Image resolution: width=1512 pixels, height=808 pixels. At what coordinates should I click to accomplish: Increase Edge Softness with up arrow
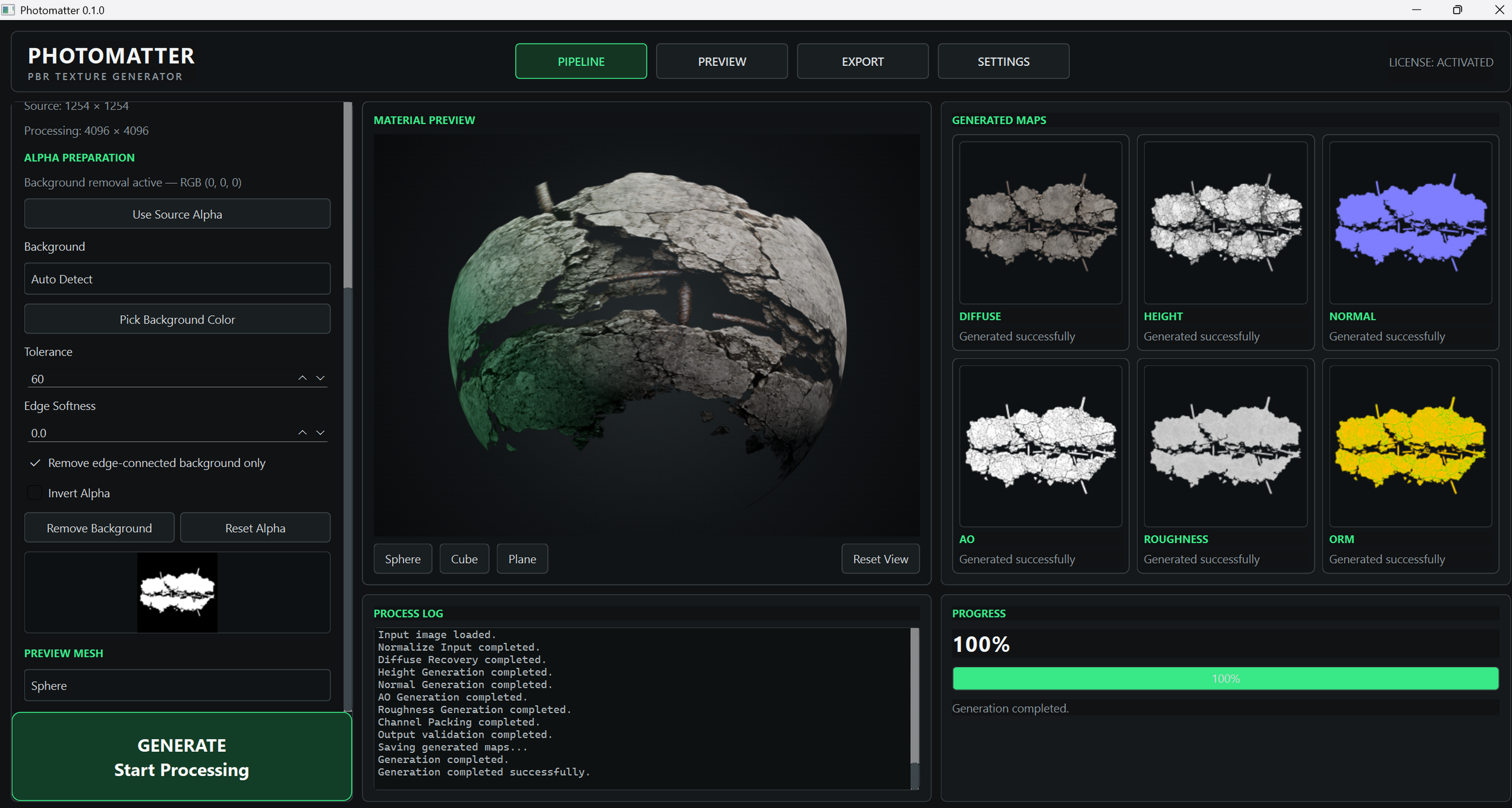click(x=302, y=432)
